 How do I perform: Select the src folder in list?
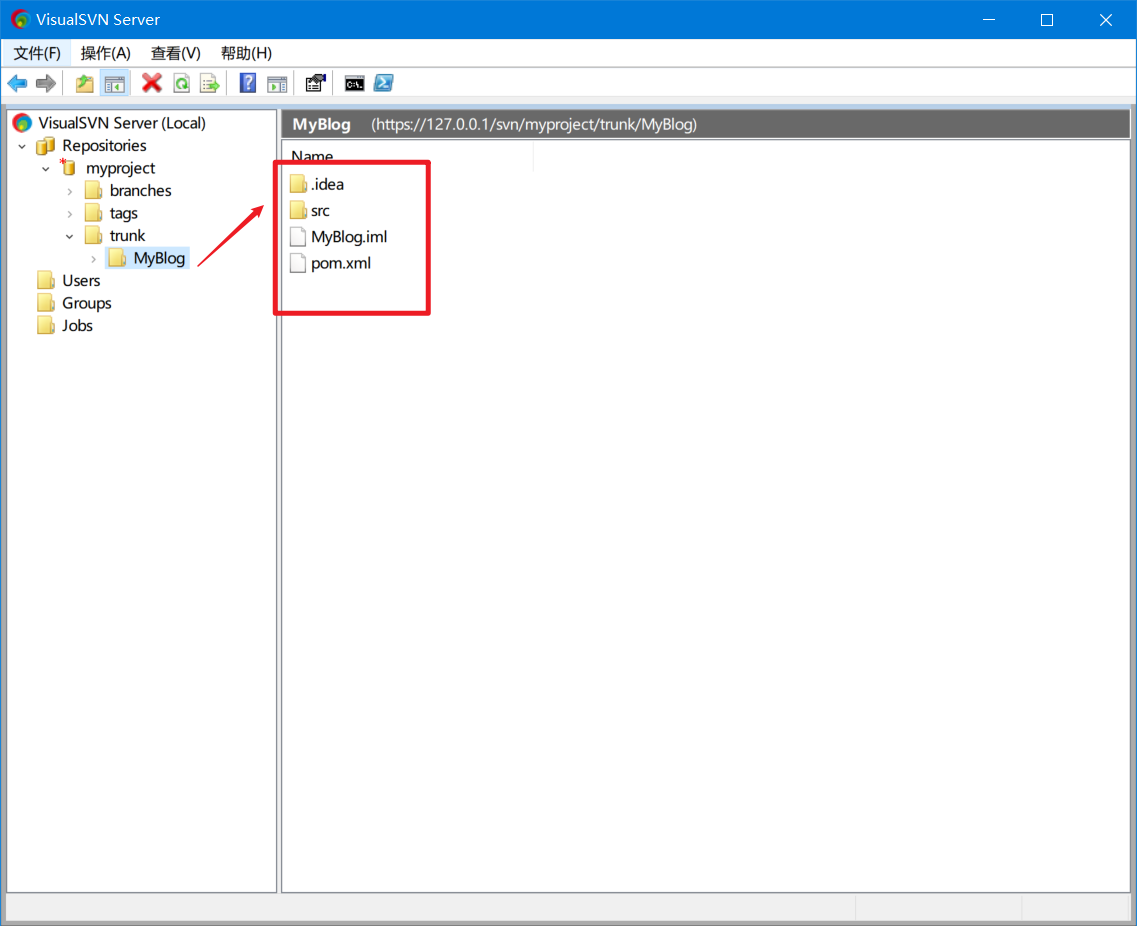pos(320,210)
